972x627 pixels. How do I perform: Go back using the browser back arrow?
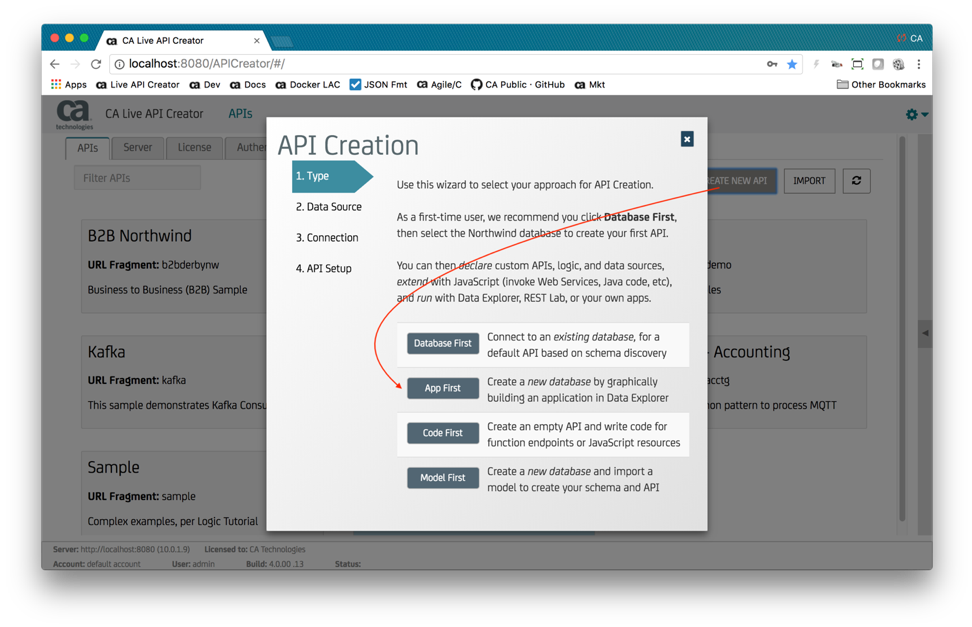[x=55, y=64]
